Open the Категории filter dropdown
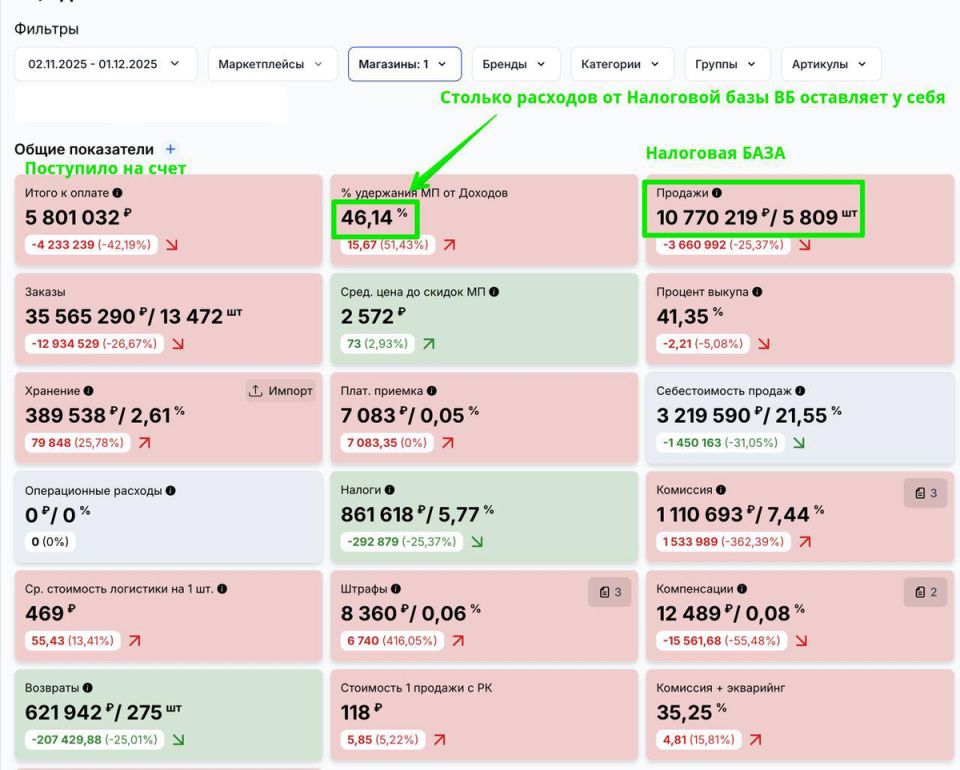 [x=621, y=63]
